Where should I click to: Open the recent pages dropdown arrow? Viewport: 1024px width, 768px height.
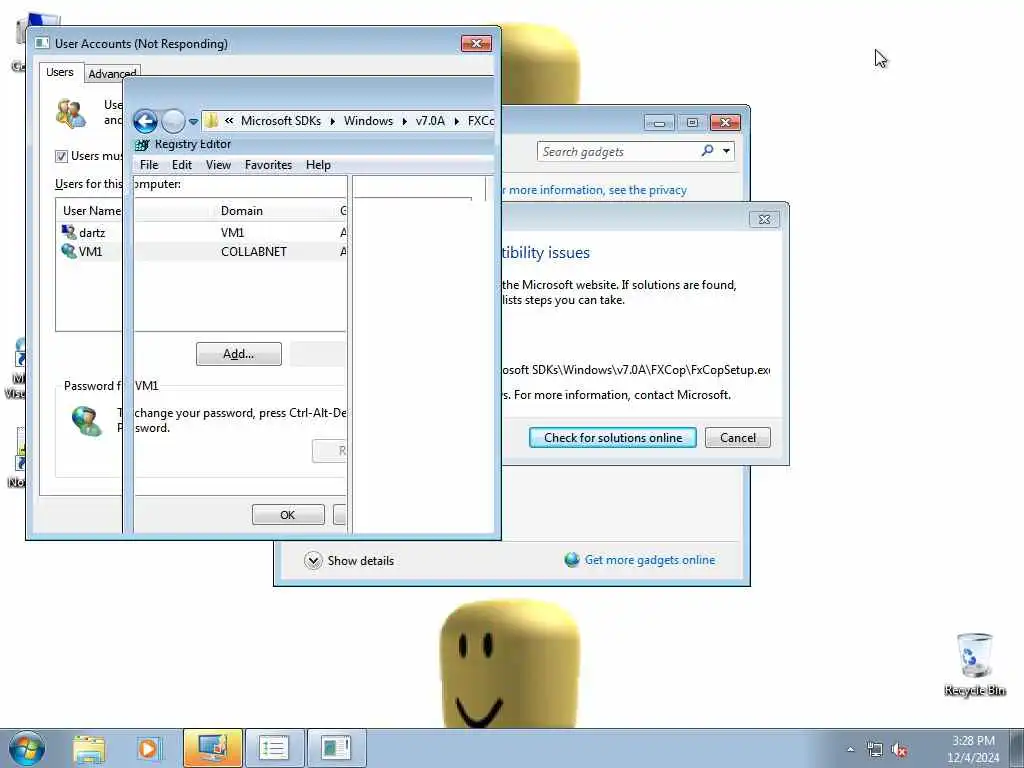point(193,121)
